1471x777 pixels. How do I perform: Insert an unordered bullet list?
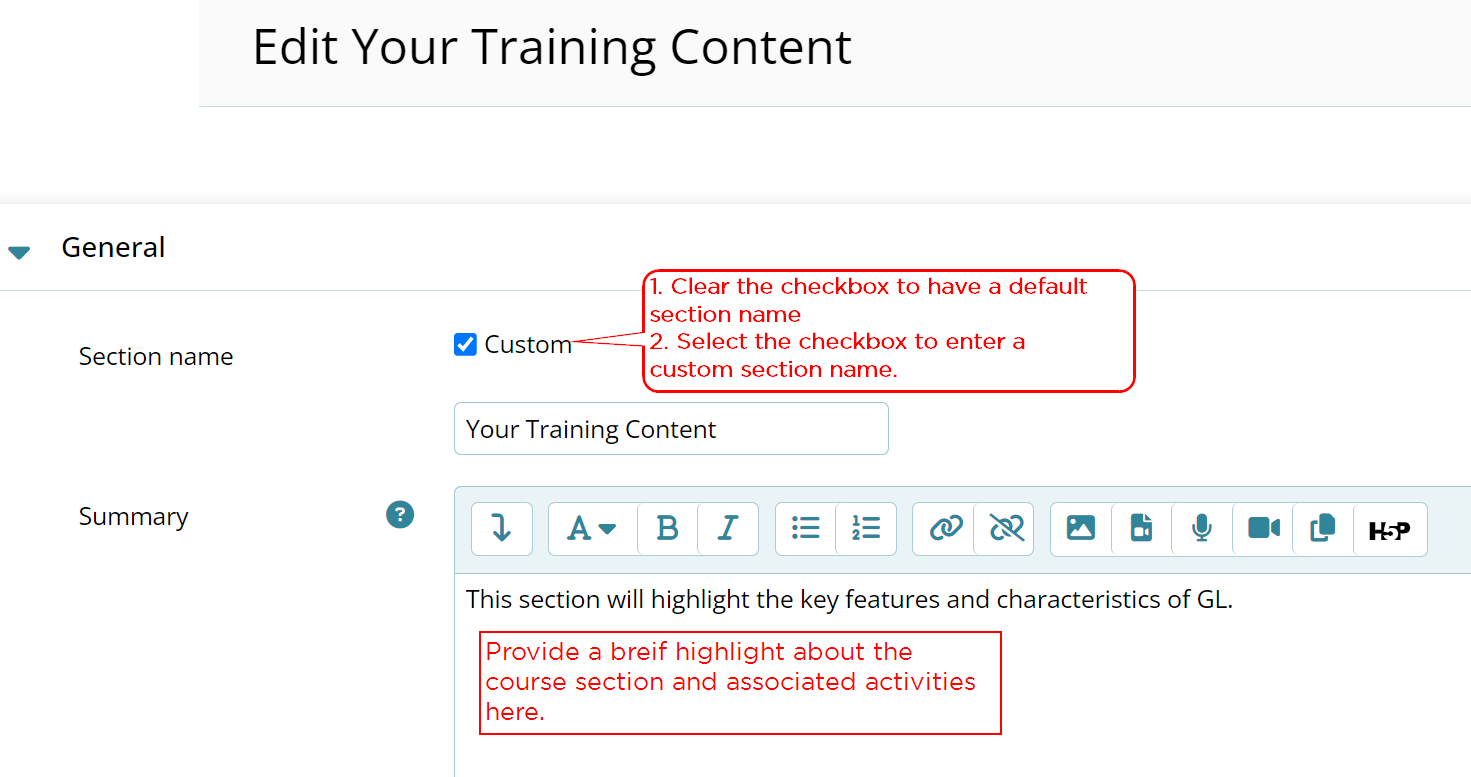coord(805,528)
